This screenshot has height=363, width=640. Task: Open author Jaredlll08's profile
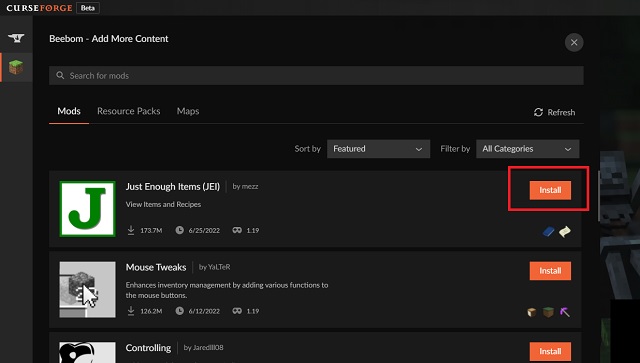(x=208, y=347)
